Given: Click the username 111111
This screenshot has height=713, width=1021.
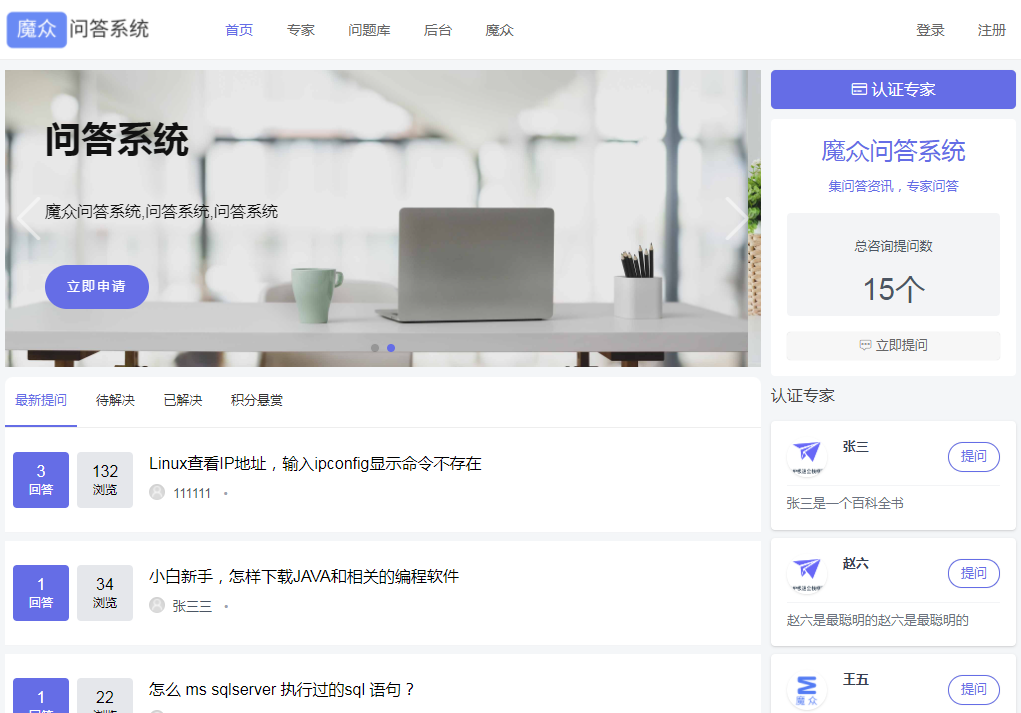Looking at the screenshot, I should (x=192, y=494).
